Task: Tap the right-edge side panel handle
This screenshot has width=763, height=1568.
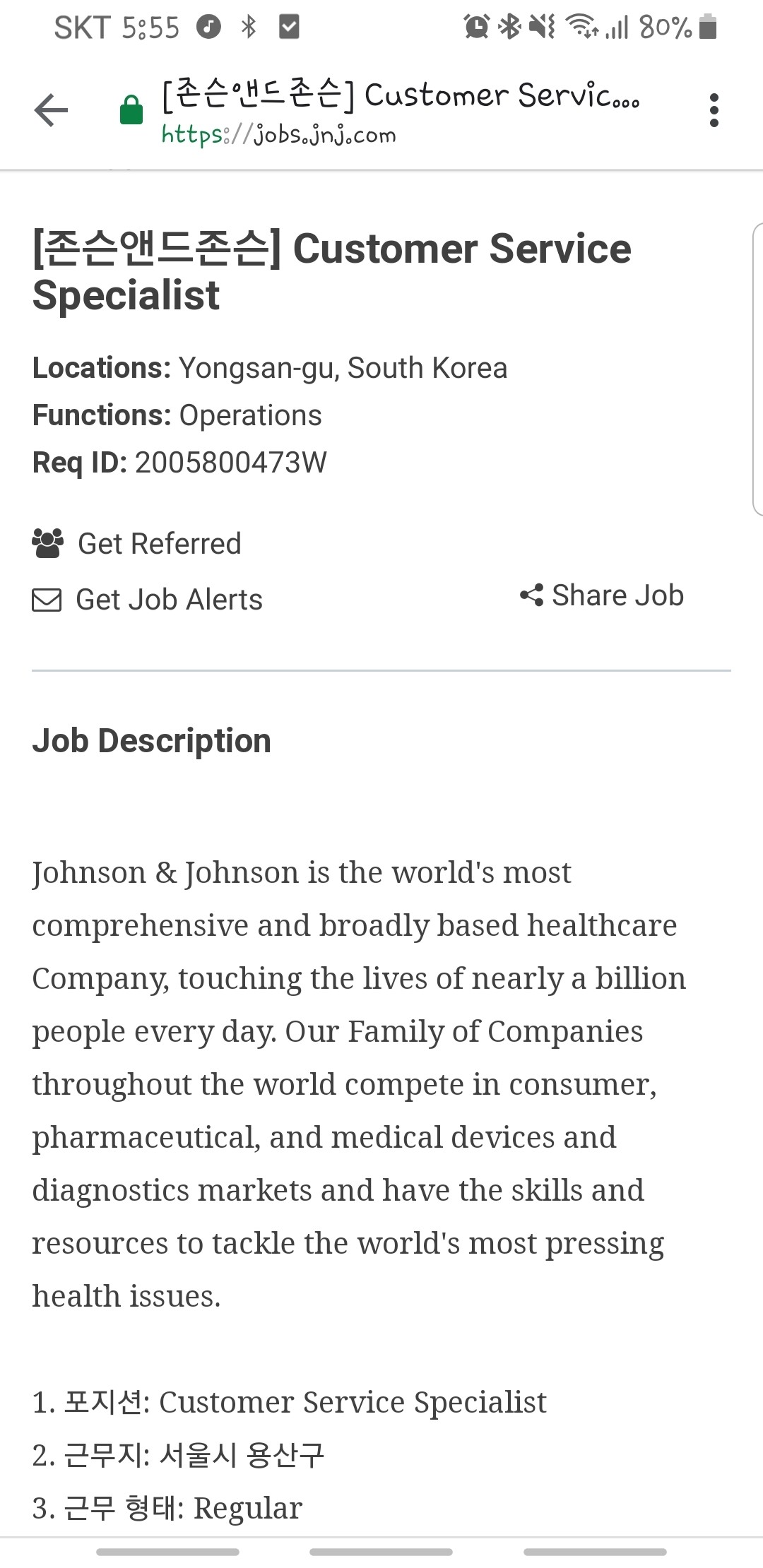Action: click(x=757, y=369)
